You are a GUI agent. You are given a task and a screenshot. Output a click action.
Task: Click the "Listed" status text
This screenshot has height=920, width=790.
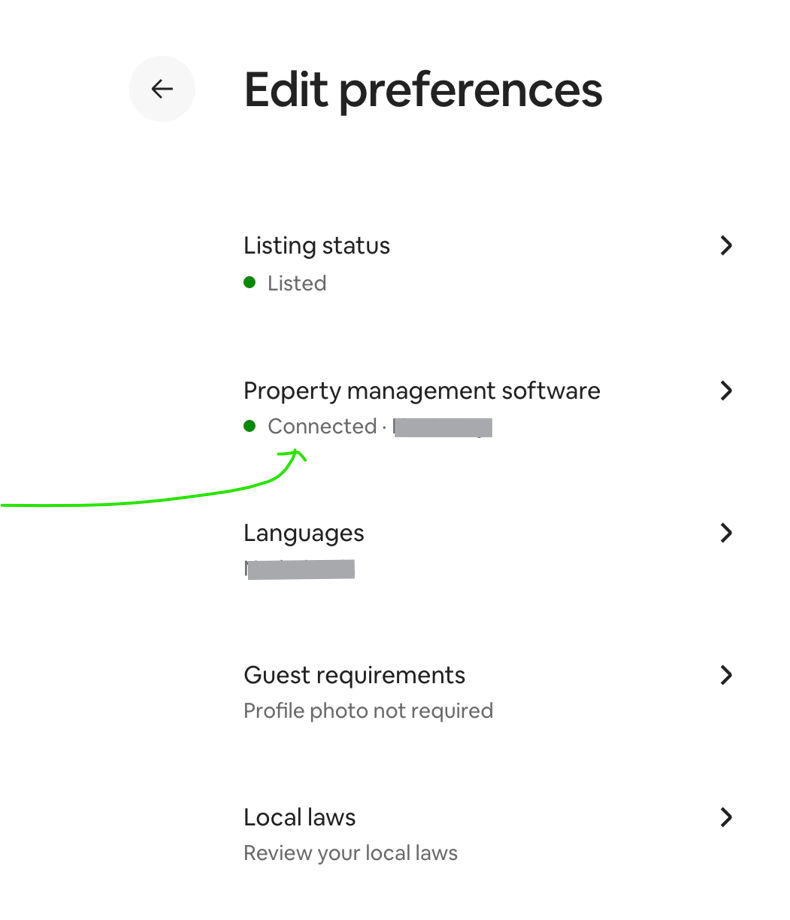[297, 283]
